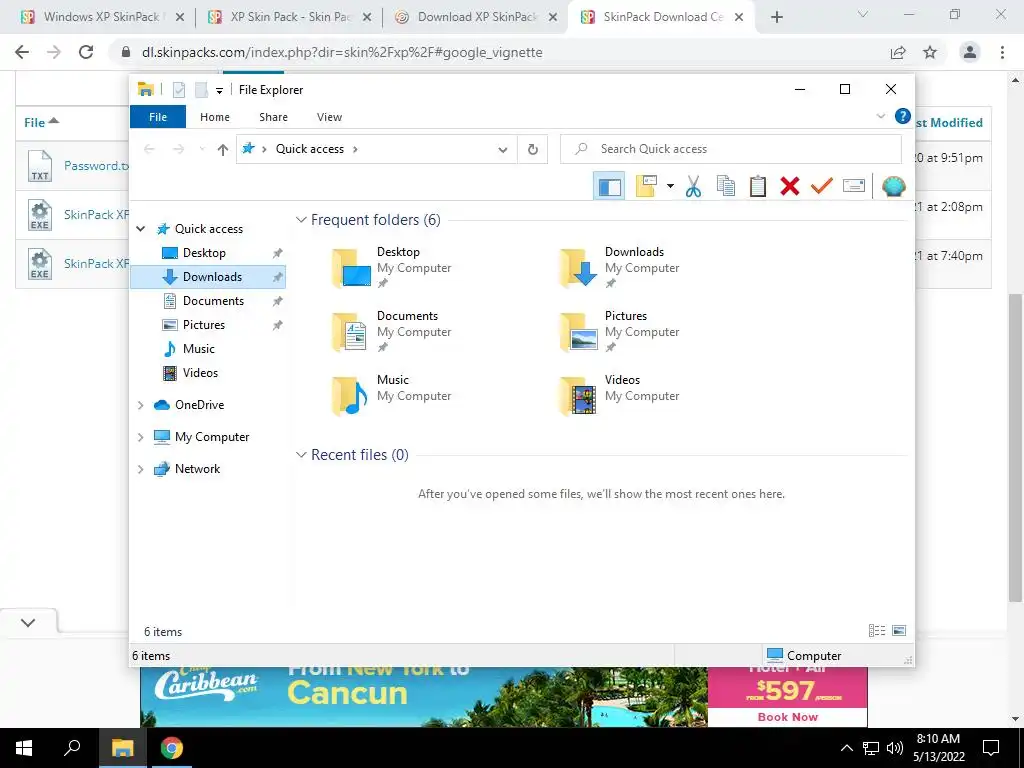Switch to the Home ribbon tab
Image resolution: width=1024 pixels, height=768 pixels.
215,117
